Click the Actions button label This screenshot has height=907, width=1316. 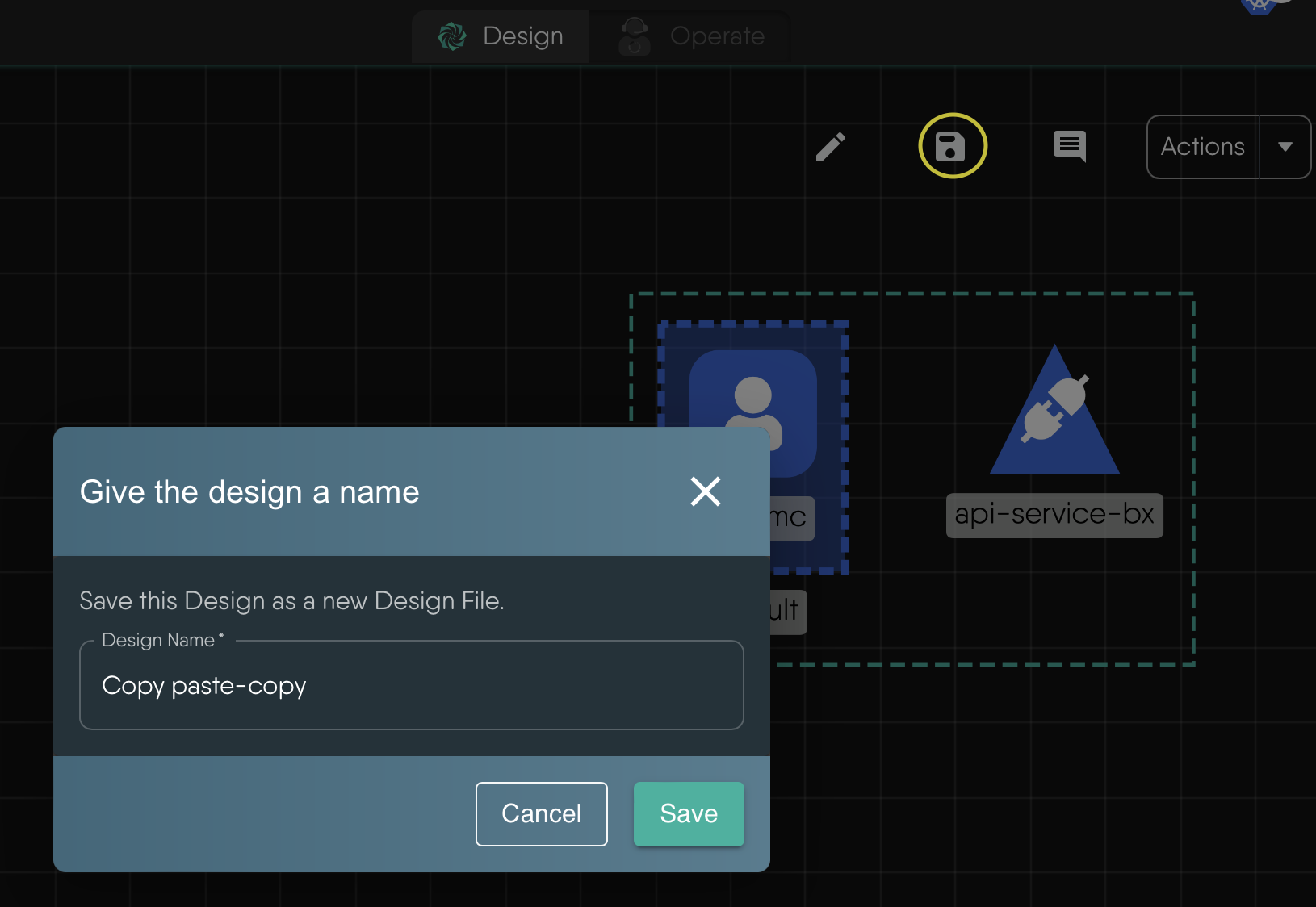point(1202,147)
